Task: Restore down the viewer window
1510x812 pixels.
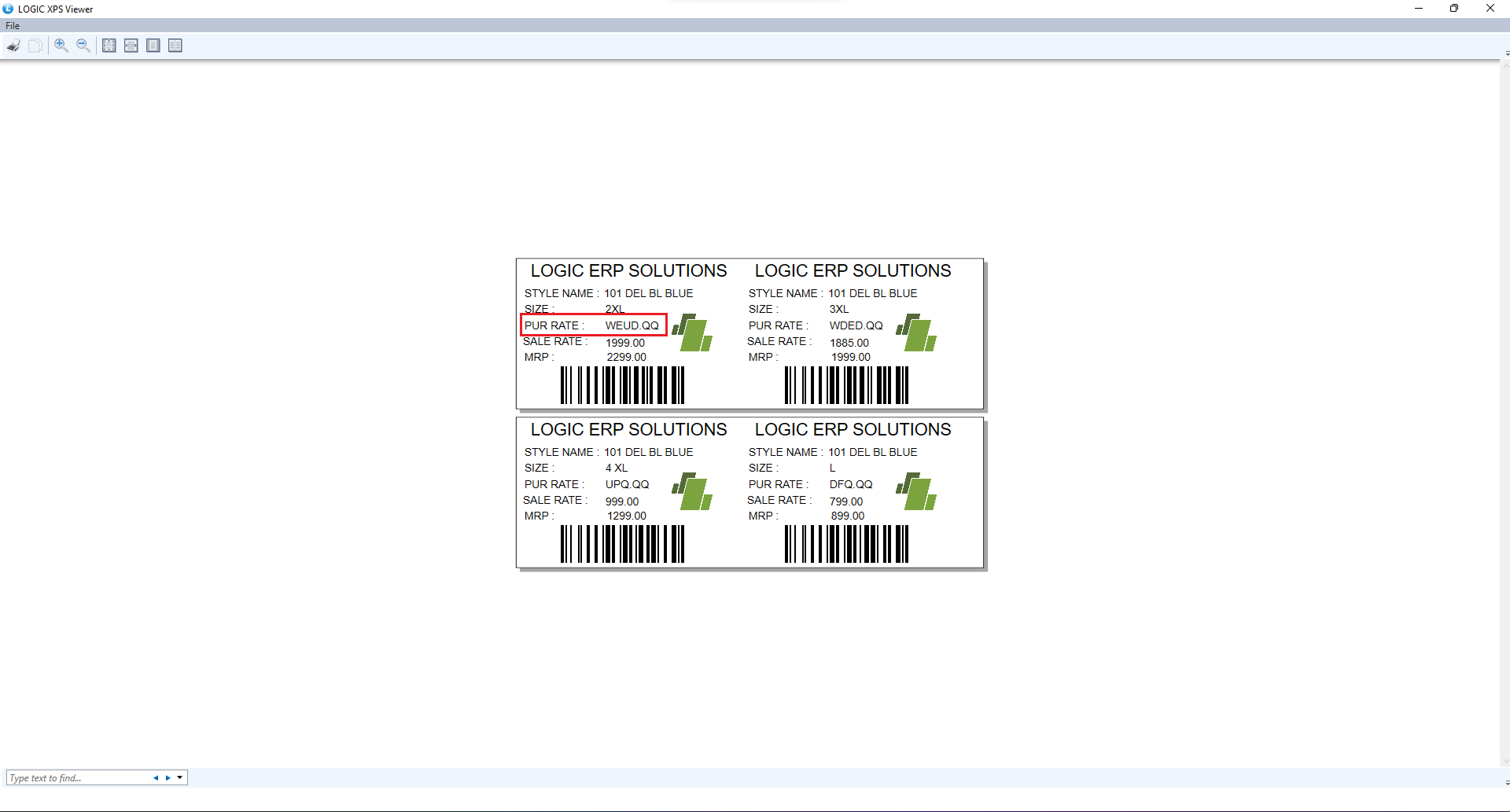Action: pos(1454,9)
